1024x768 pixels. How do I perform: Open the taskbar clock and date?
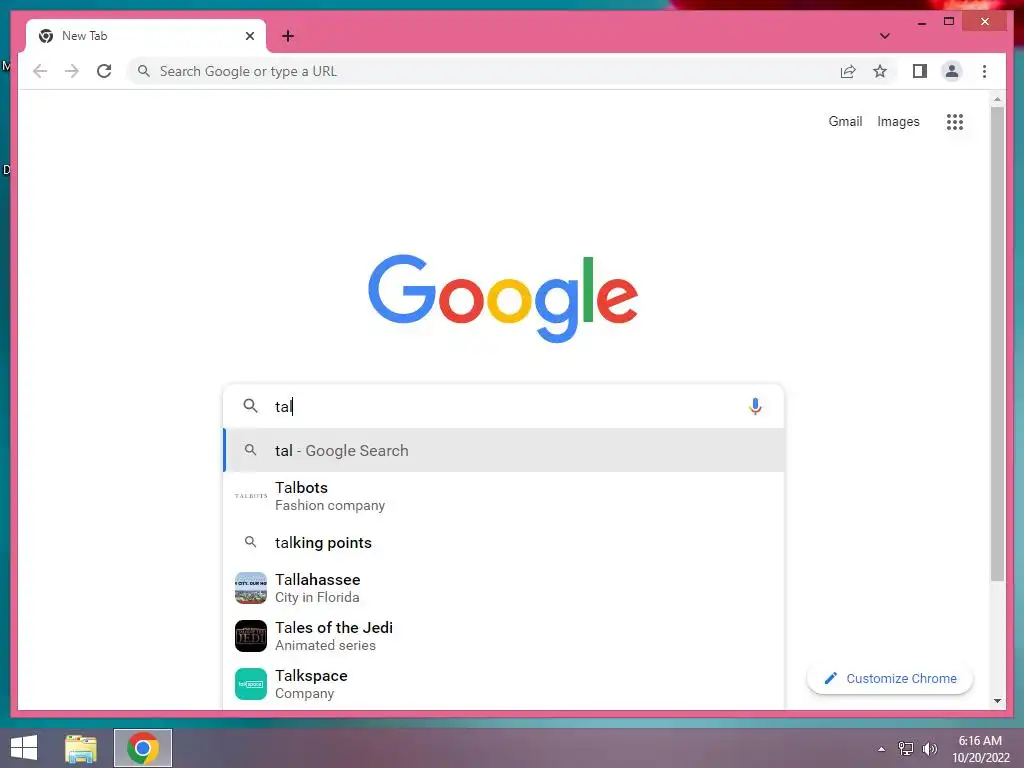(x=980, y=749)
